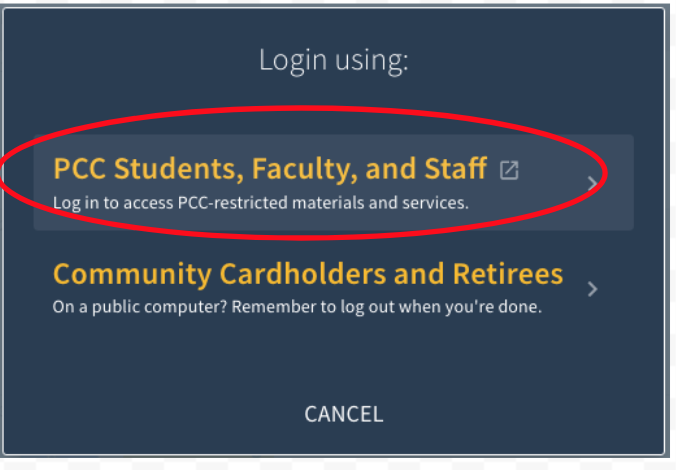The width and height of the screenshot is (676, 470).
Task: Click 'Log in to access PCC-restricted materials' text
Action: click(x=260, y=202)
